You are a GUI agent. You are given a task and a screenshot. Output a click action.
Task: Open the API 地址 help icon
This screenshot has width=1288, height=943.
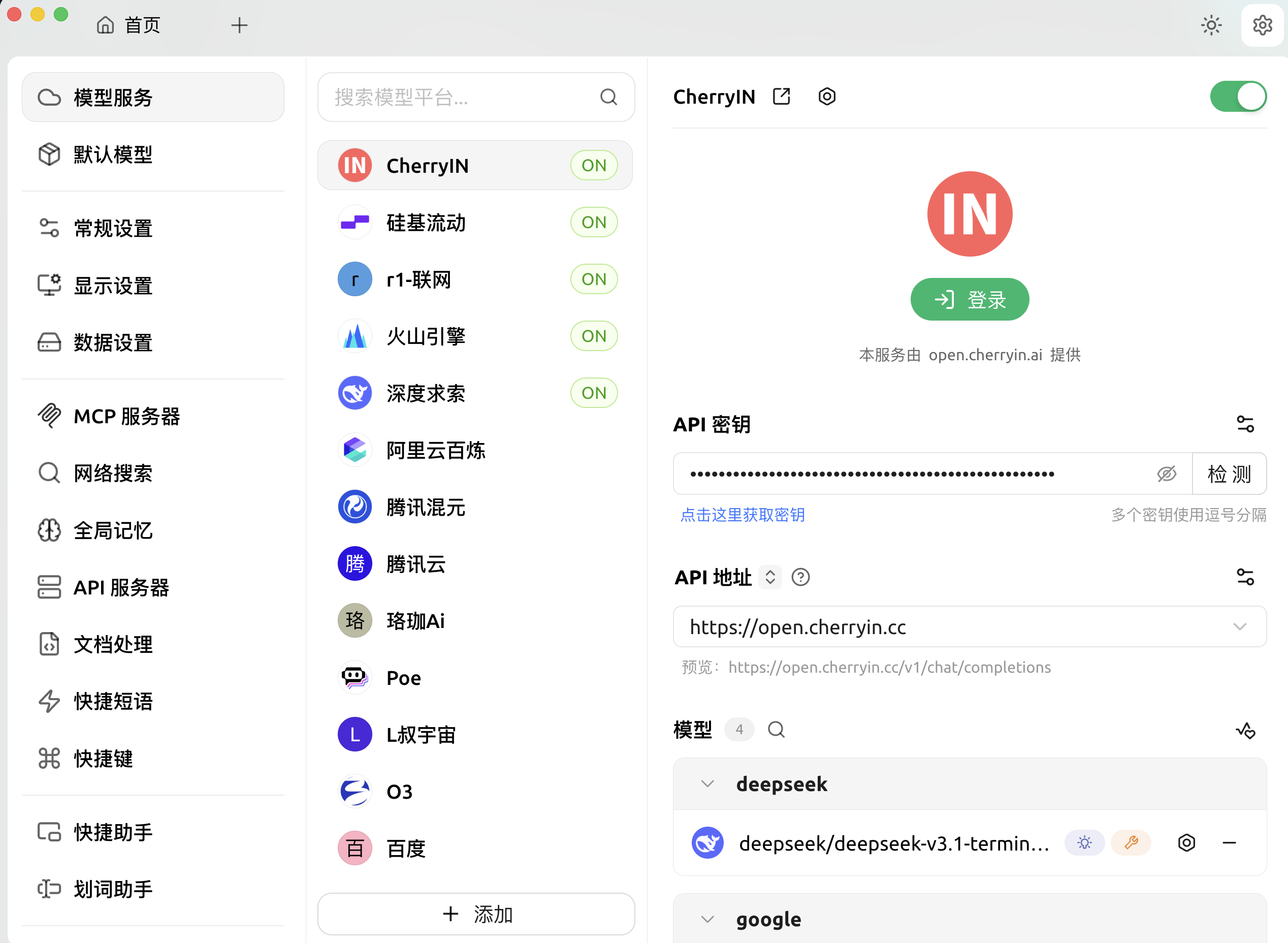800,577
